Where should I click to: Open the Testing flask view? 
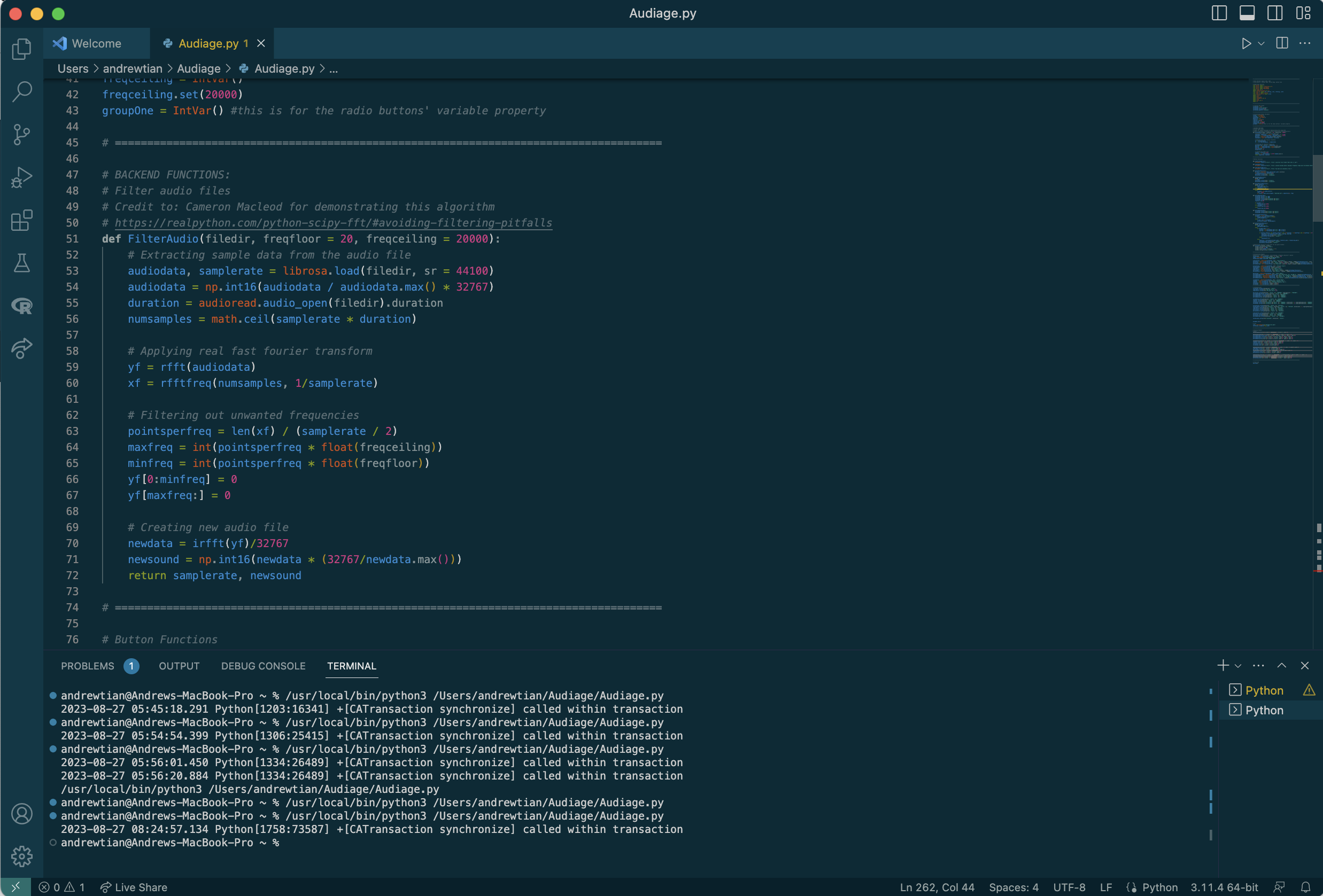[21, 263]
